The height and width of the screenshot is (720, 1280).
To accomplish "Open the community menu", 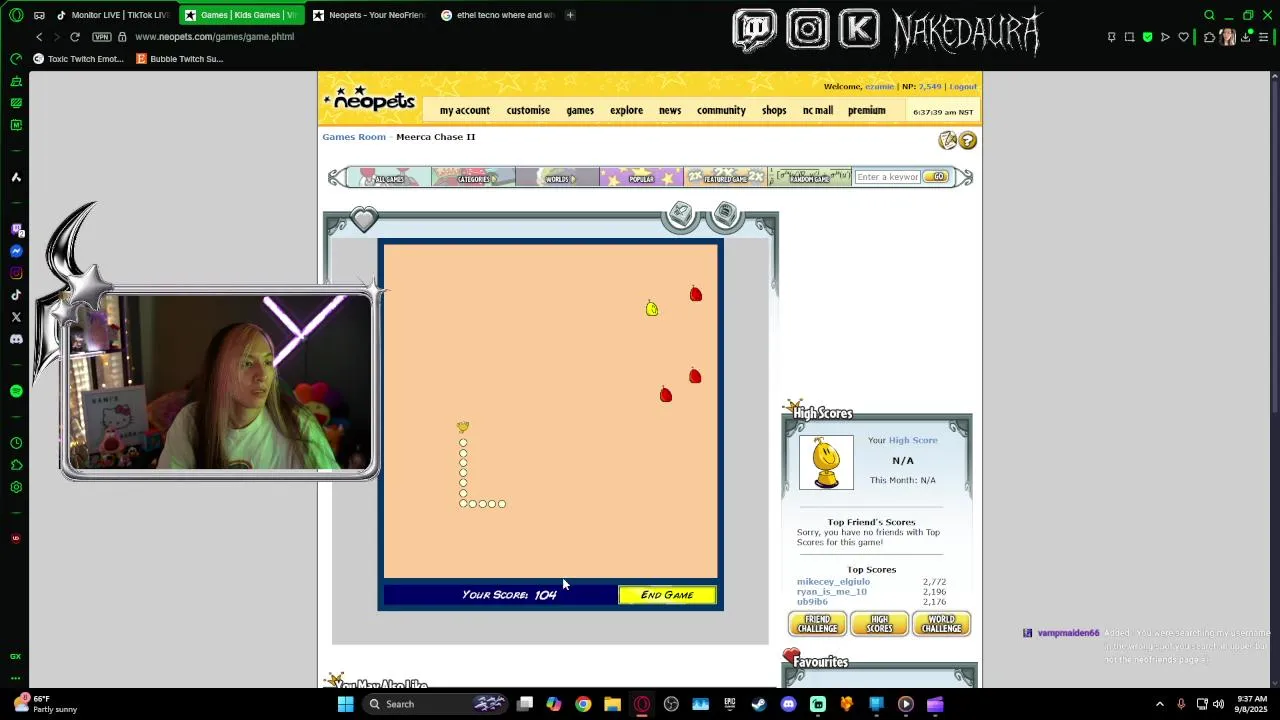I will point(721,110).
